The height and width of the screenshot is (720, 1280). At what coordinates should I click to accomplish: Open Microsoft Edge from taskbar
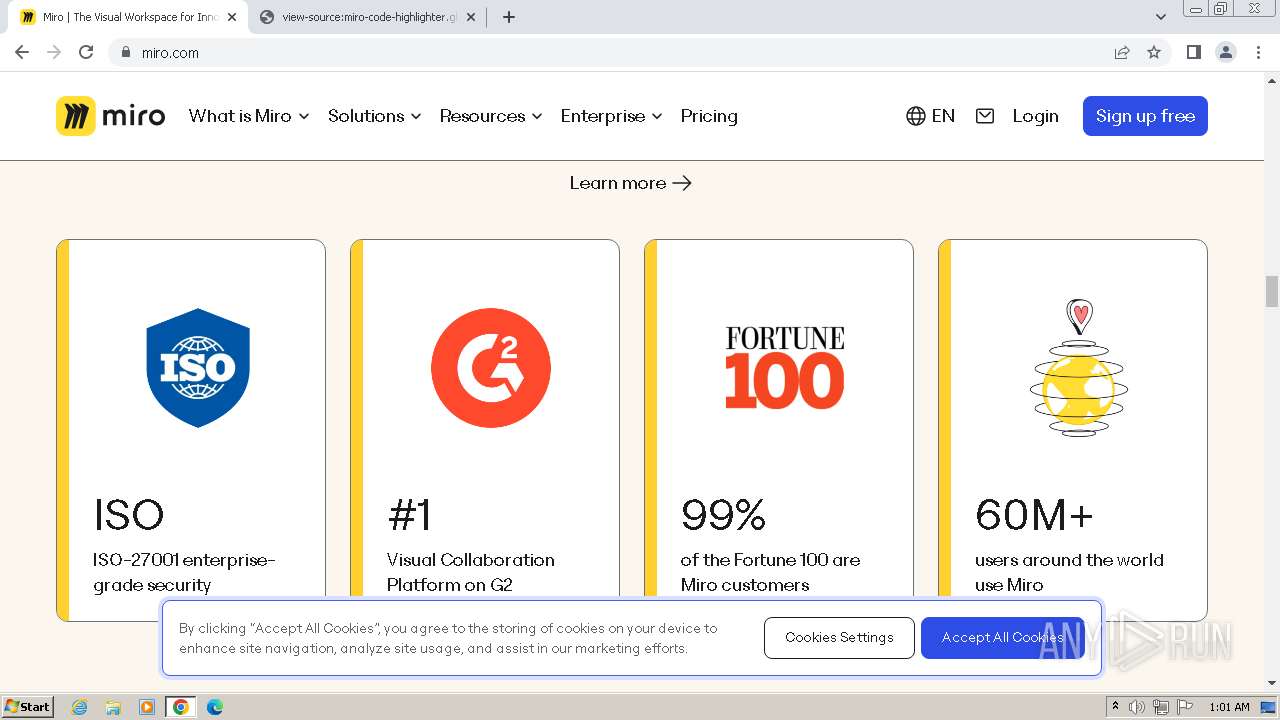(x=214, y=707)
